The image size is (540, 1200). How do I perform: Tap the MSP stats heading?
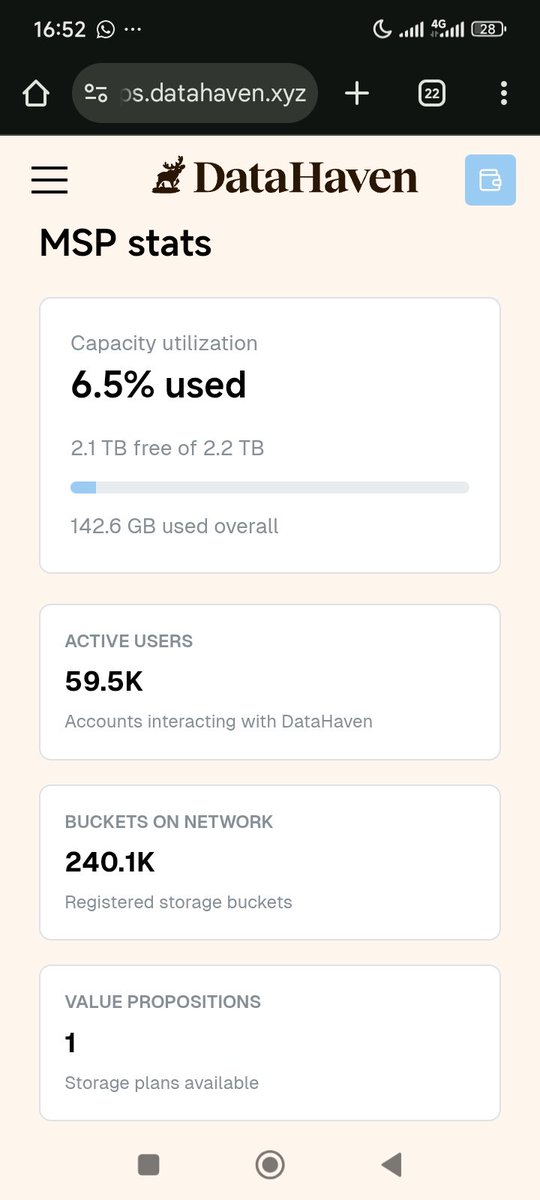tap(125, 243)
